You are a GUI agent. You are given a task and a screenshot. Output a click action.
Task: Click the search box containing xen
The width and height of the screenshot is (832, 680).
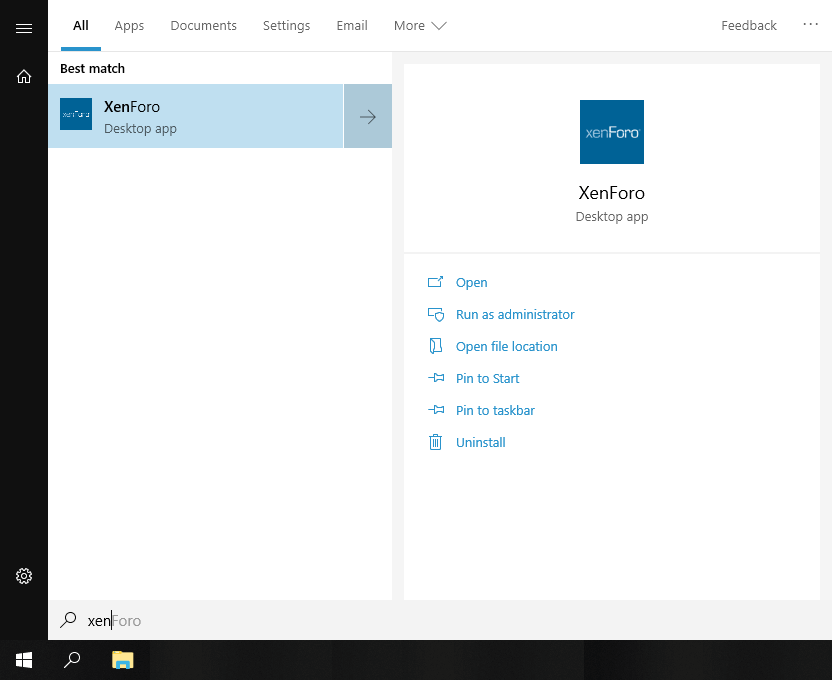point(440,620)
